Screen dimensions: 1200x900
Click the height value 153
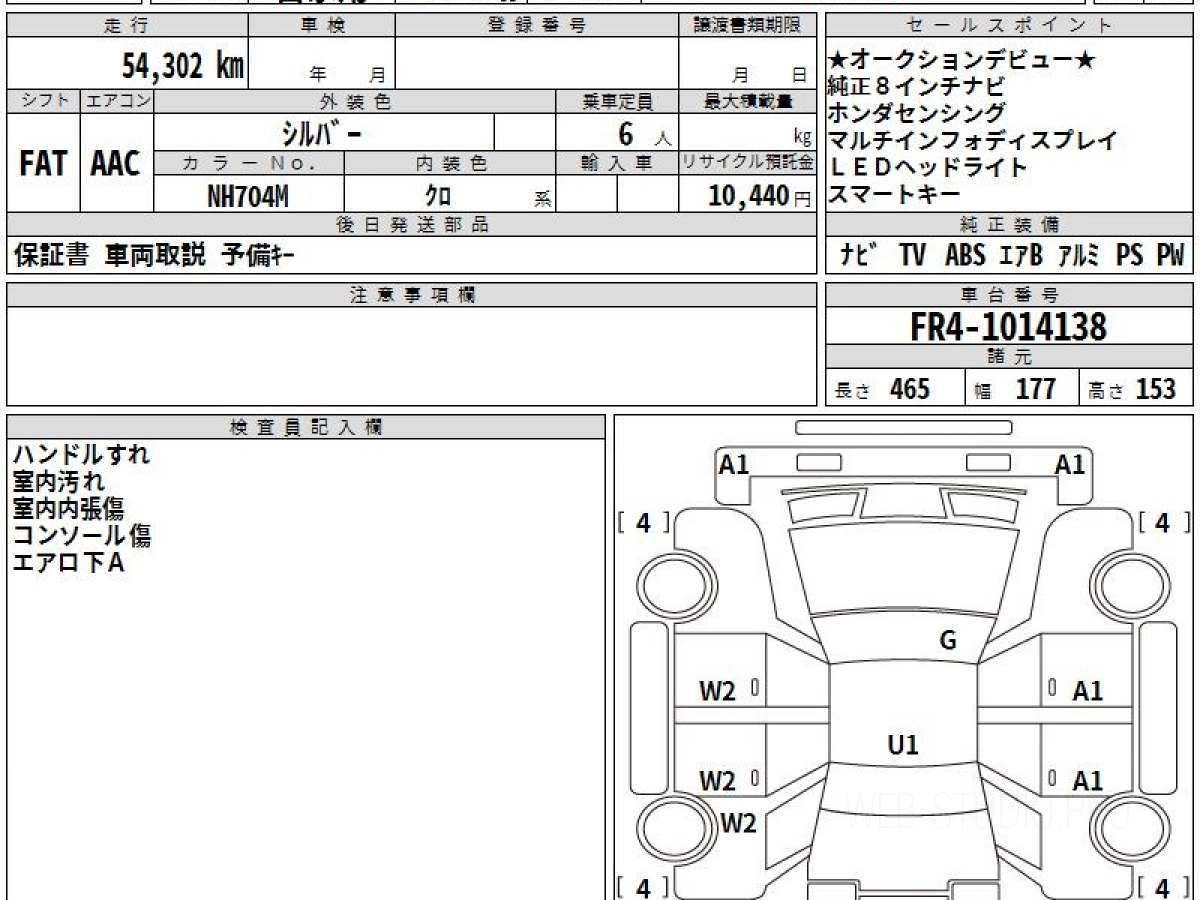1157,389
